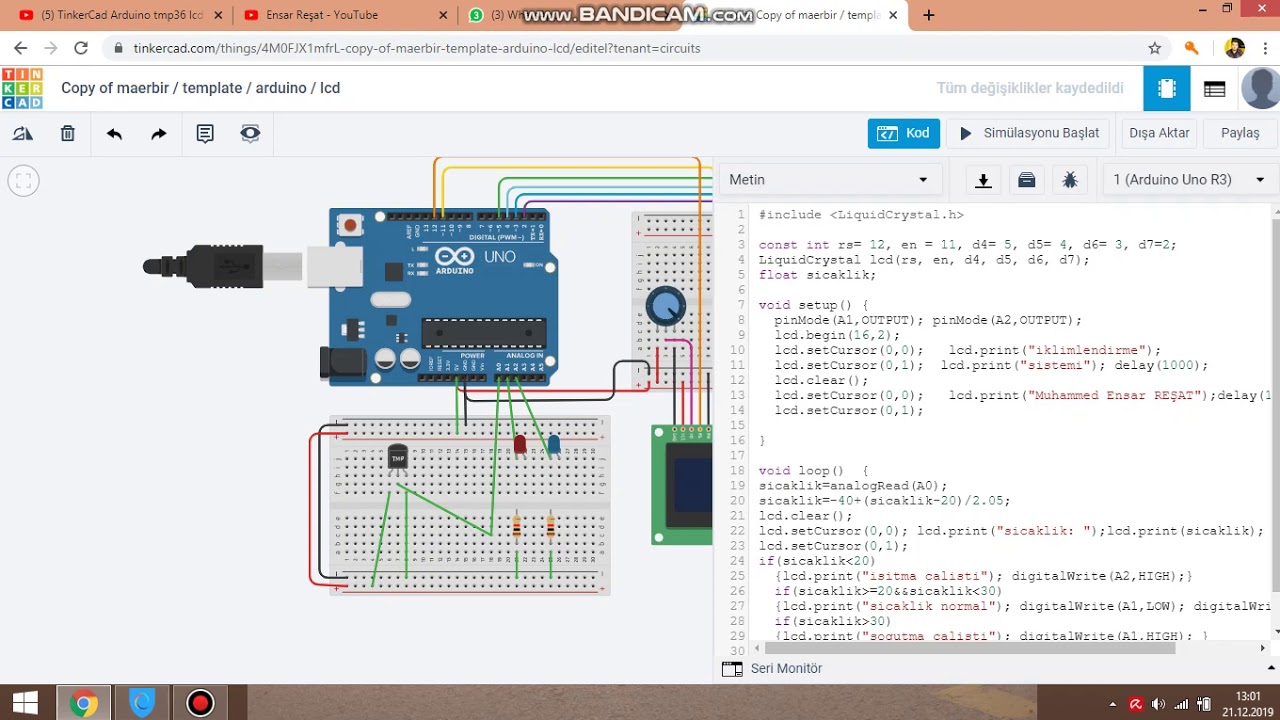Viewport: 1280px width, 720px height.
Task: Rotate the selected component
Action: click(x=22, y=133)
